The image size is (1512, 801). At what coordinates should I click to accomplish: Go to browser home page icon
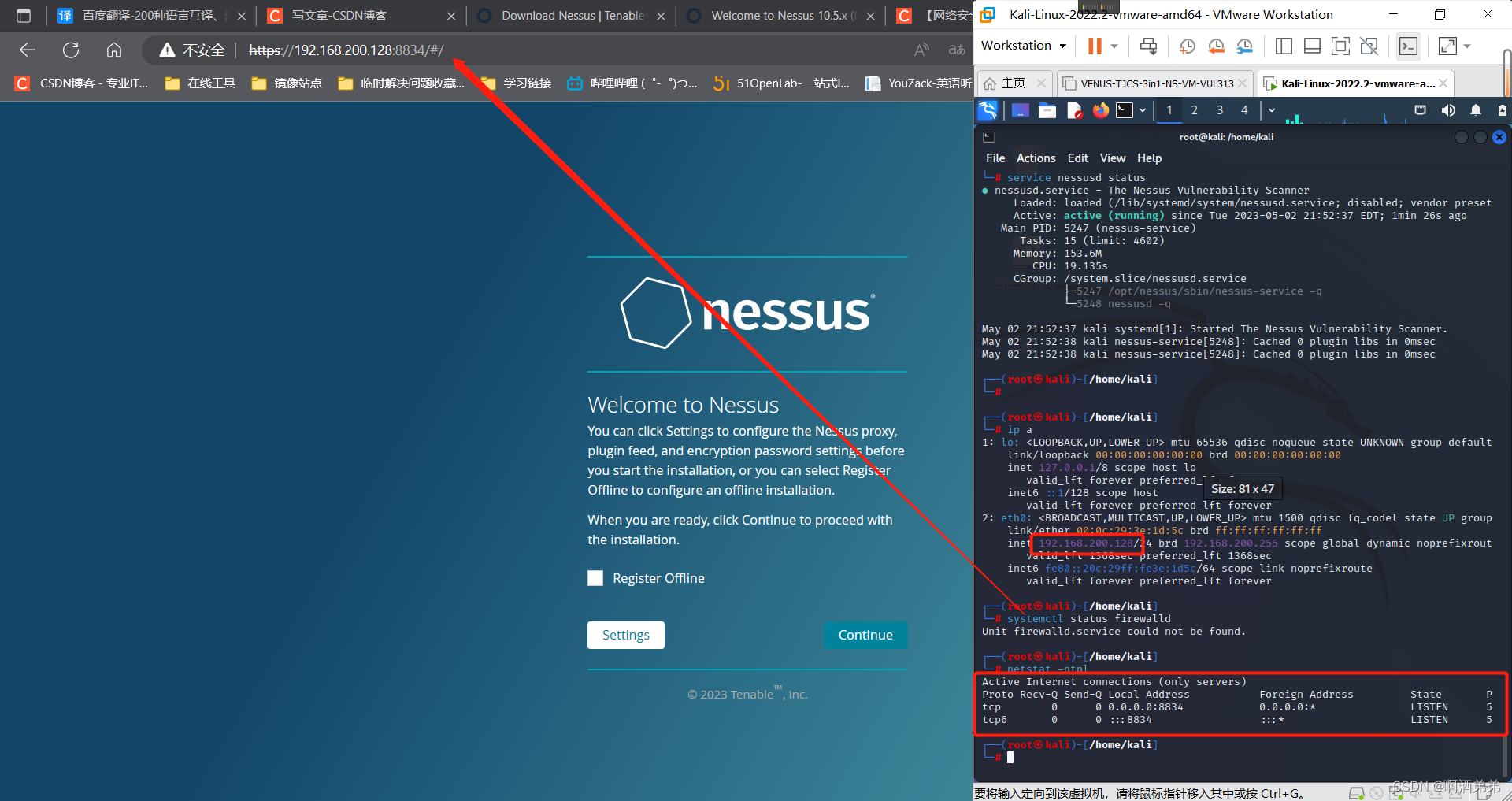pyautogui.click(x=114, y=50)
